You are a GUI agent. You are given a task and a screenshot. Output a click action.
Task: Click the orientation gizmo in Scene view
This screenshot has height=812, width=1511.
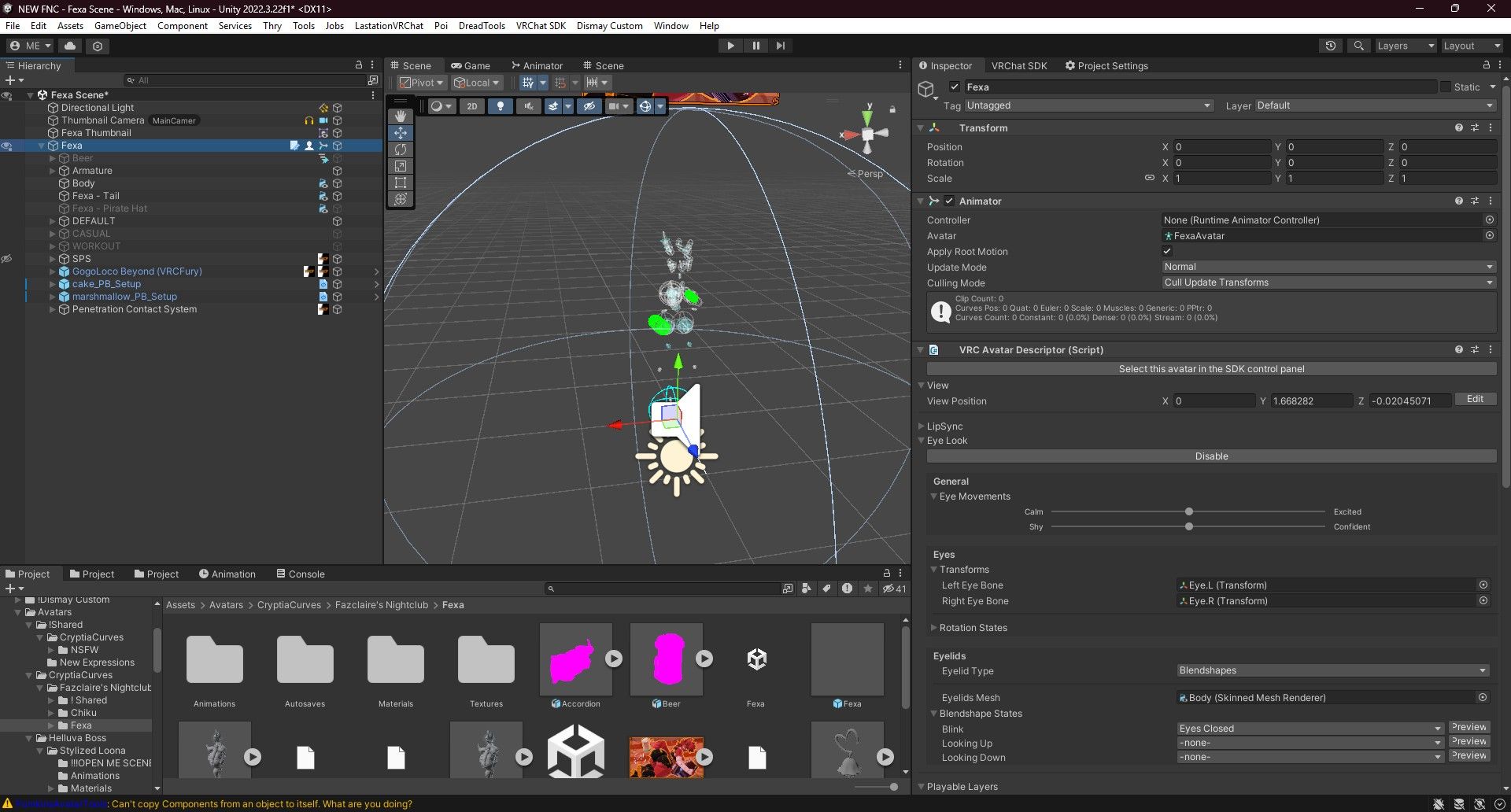866,135
